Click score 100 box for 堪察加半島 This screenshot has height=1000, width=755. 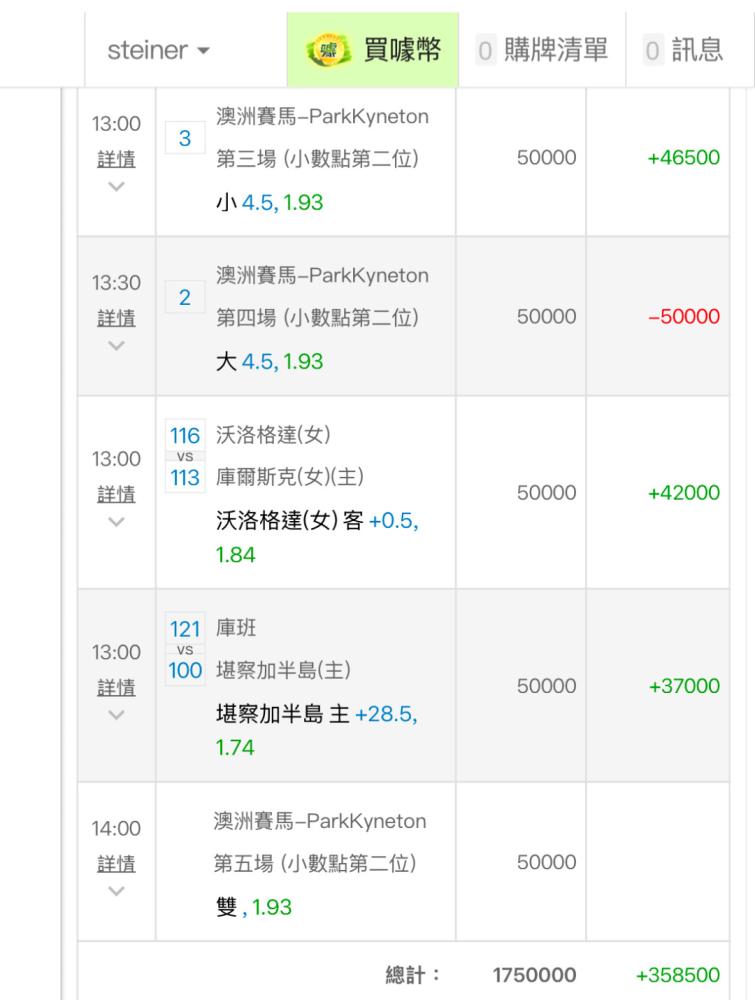click(x=185, y=670)
